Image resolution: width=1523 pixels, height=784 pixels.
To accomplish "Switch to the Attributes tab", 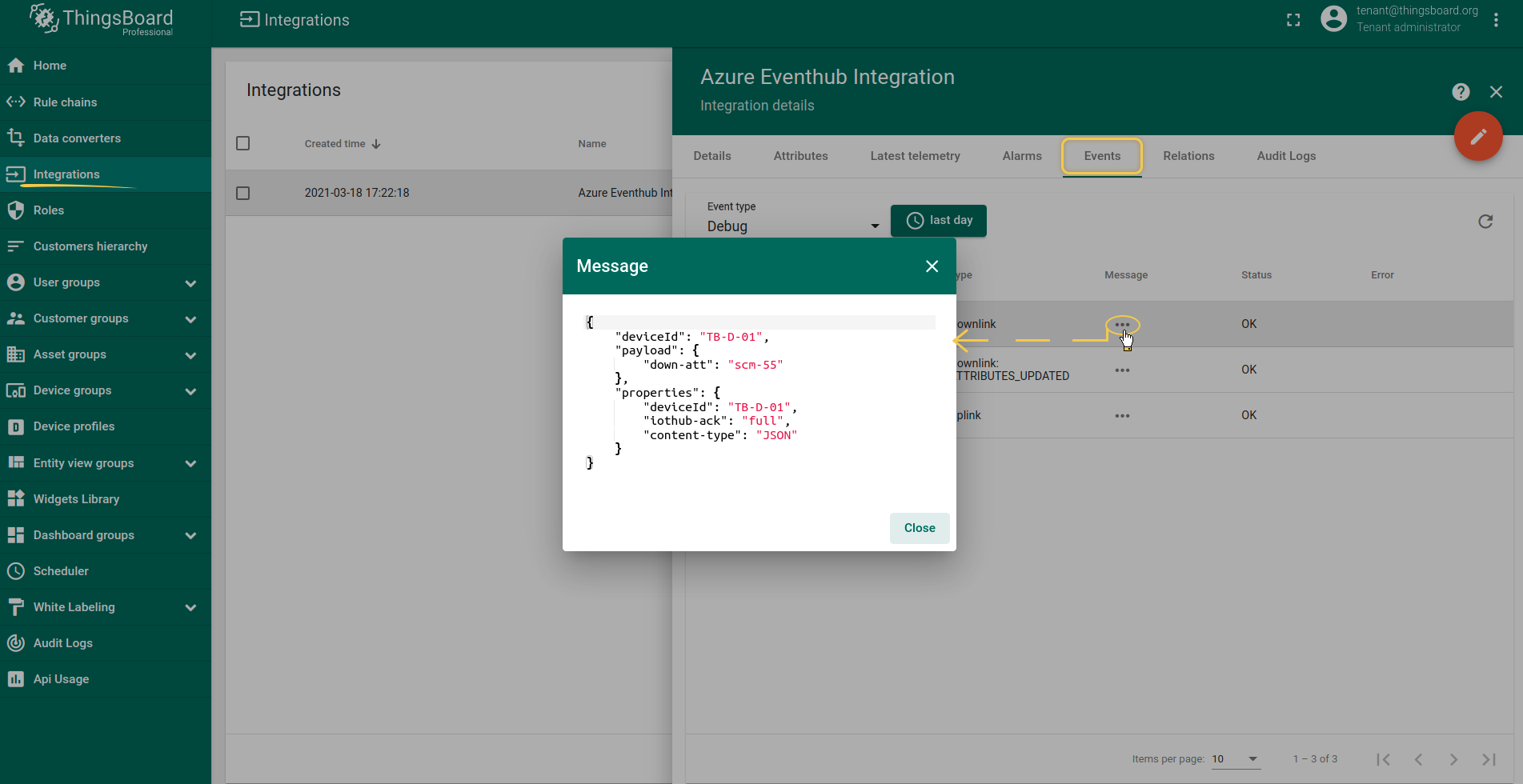I will pyautogui.click(x=800, y=156).
